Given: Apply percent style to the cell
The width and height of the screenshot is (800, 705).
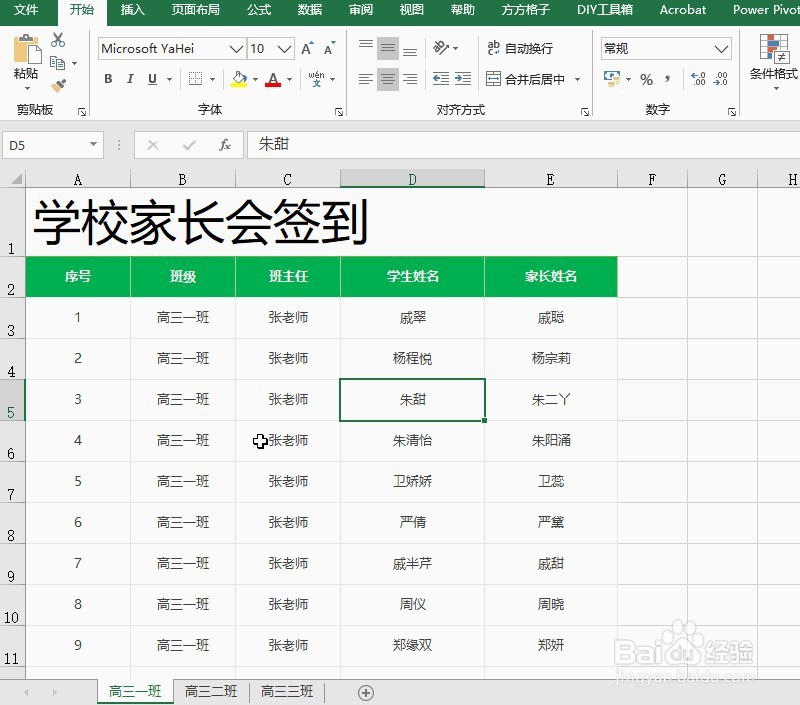Looking at the screenshot, I should 647,78.
